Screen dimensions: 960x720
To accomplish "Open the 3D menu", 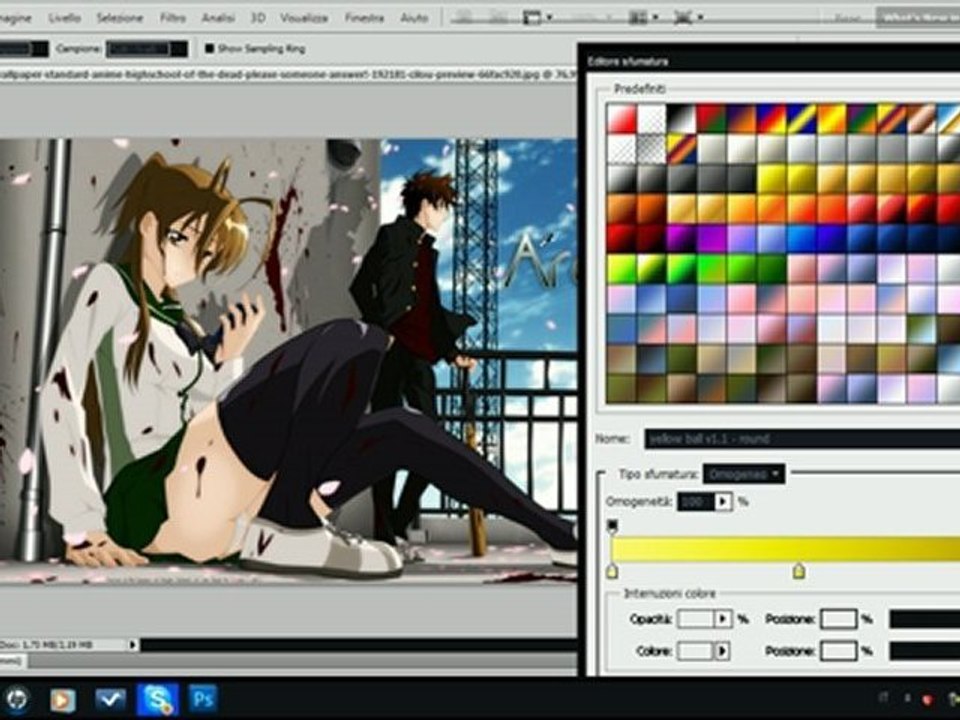I will pyautogui.click(x=258, y=18).
